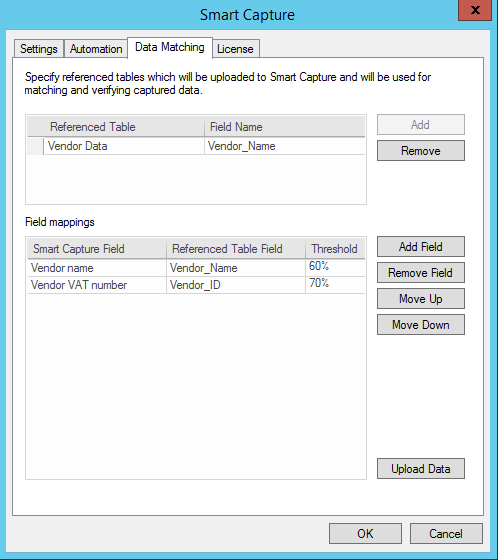Select the Vendor name mapping cell
This screenshot has height=560, width=498.
(97, 268)
